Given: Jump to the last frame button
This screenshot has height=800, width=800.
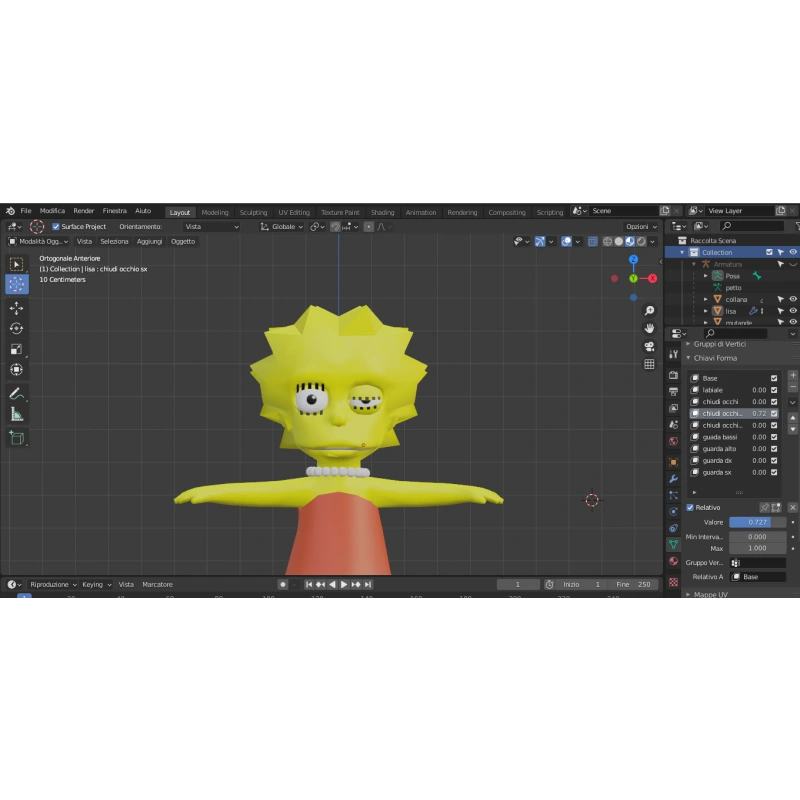Looking at the screenshot, I should [x=368, y=585].
